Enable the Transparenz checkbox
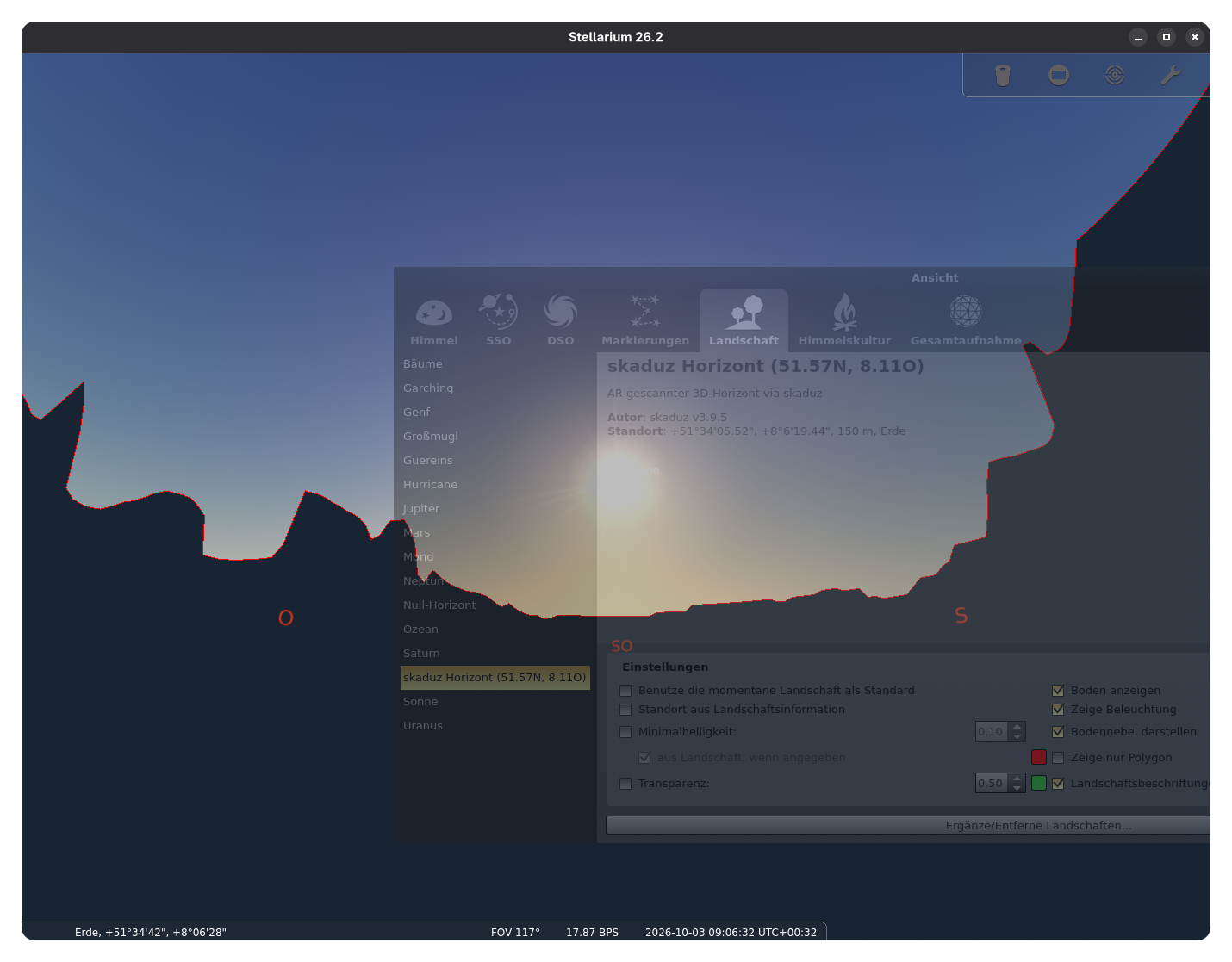This screenshot has height=962, width=1232. (625, 784)
